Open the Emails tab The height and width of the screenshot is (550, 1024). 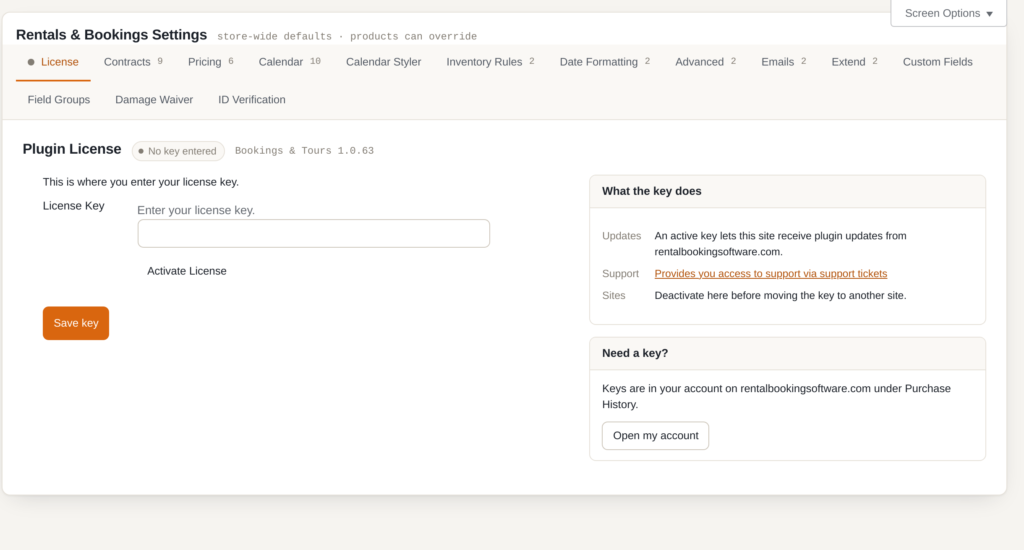click(784, 62)
